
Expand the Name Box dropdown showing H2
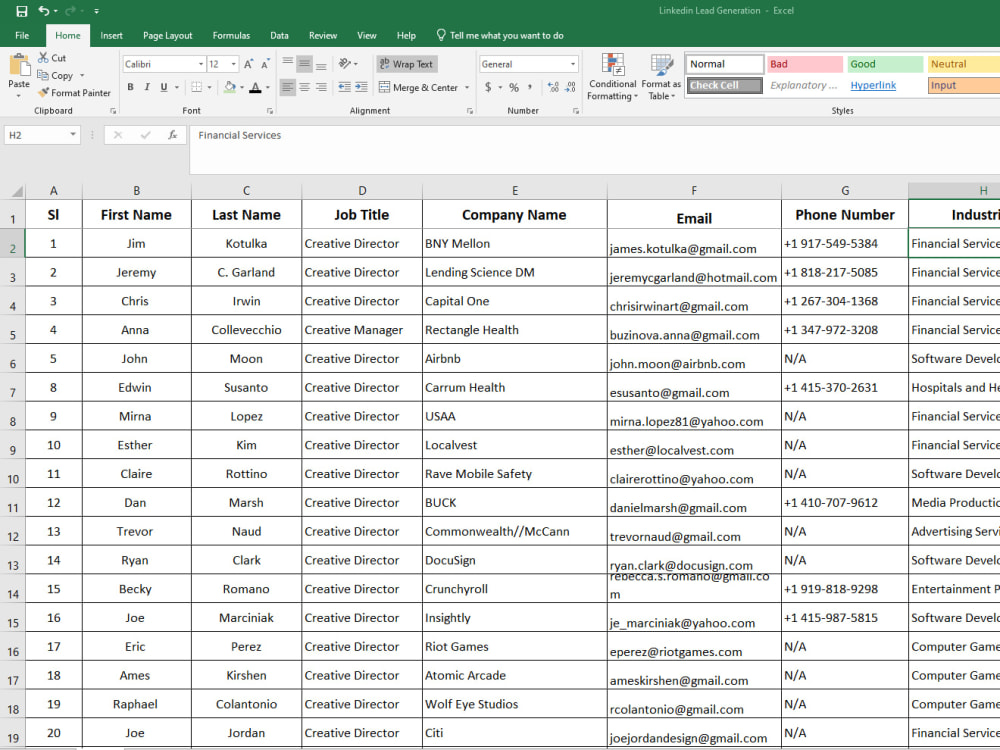[x=73, y=135]
